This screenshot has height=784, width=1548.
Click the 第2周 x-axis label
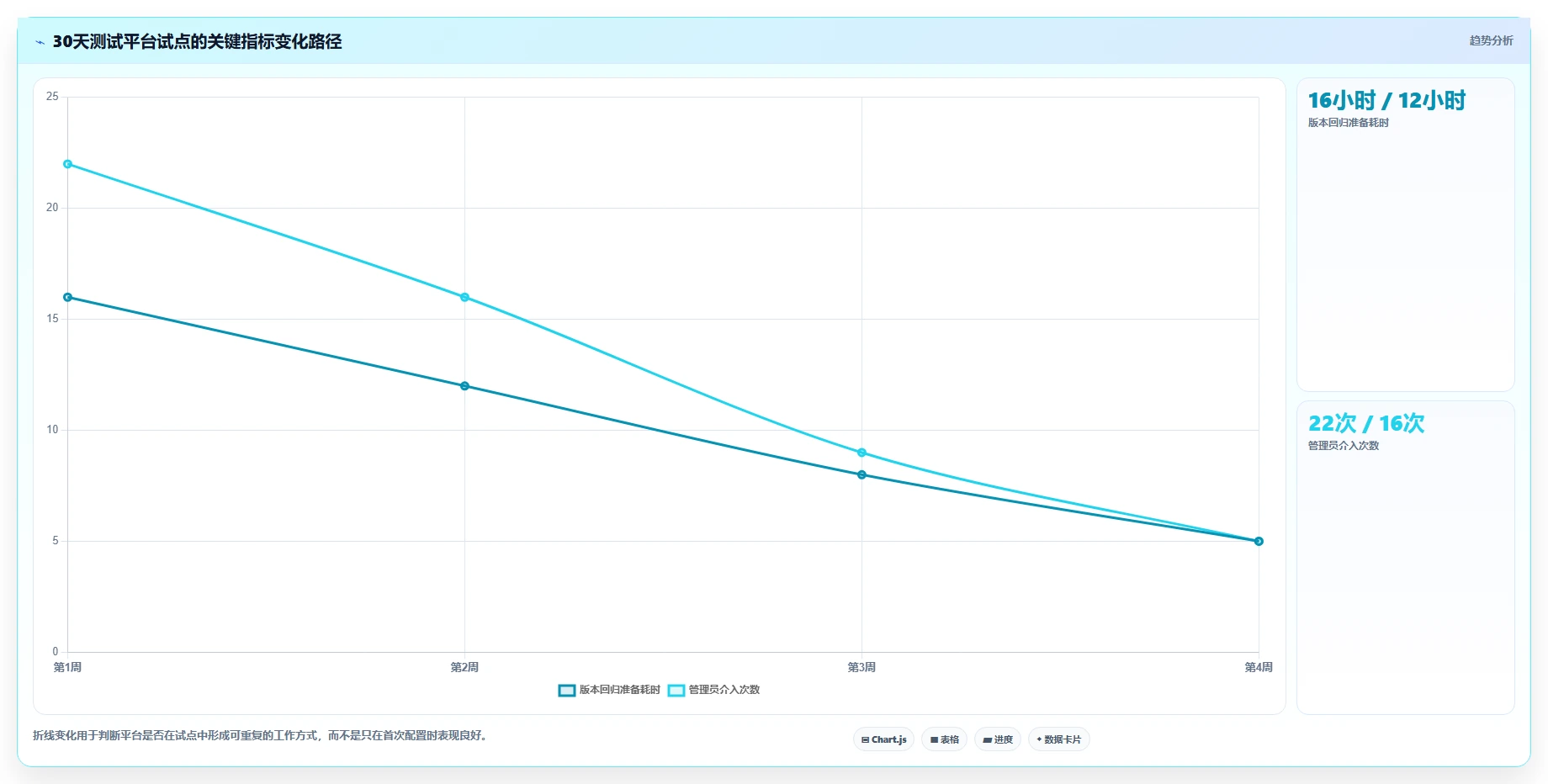click(x=464, y=667)
